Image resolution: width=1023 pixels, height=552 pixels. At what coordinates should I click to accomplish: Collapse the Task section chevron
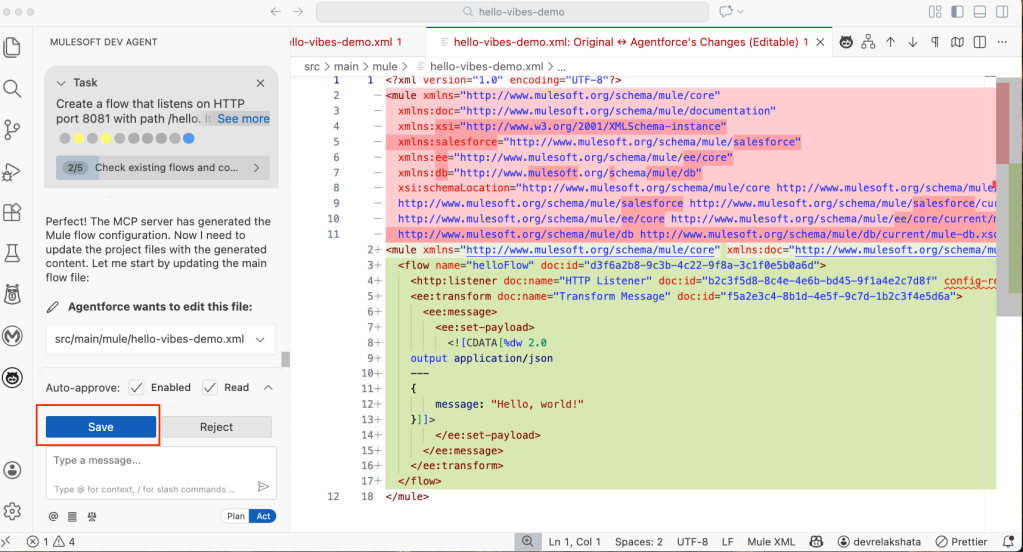tap(62, 83)
